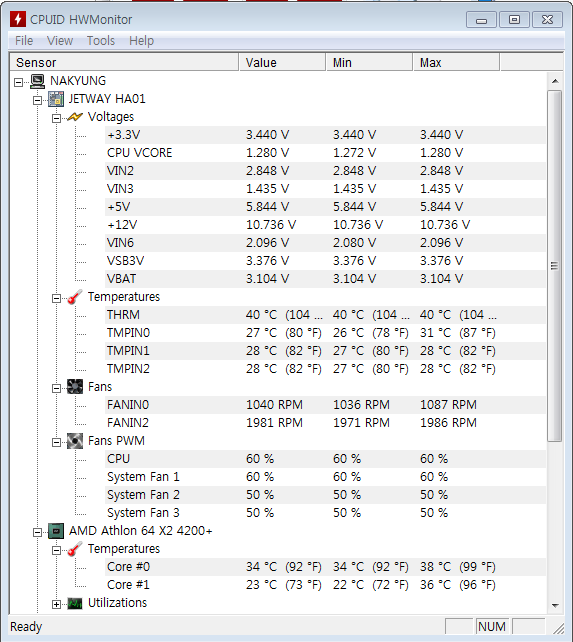Select the VSB3V voltage row

326,261
